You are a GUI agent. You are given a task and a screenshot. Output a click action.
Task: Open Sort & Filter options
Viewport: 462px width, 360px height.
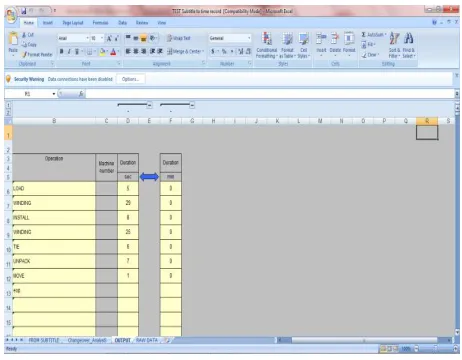[394, 45]
